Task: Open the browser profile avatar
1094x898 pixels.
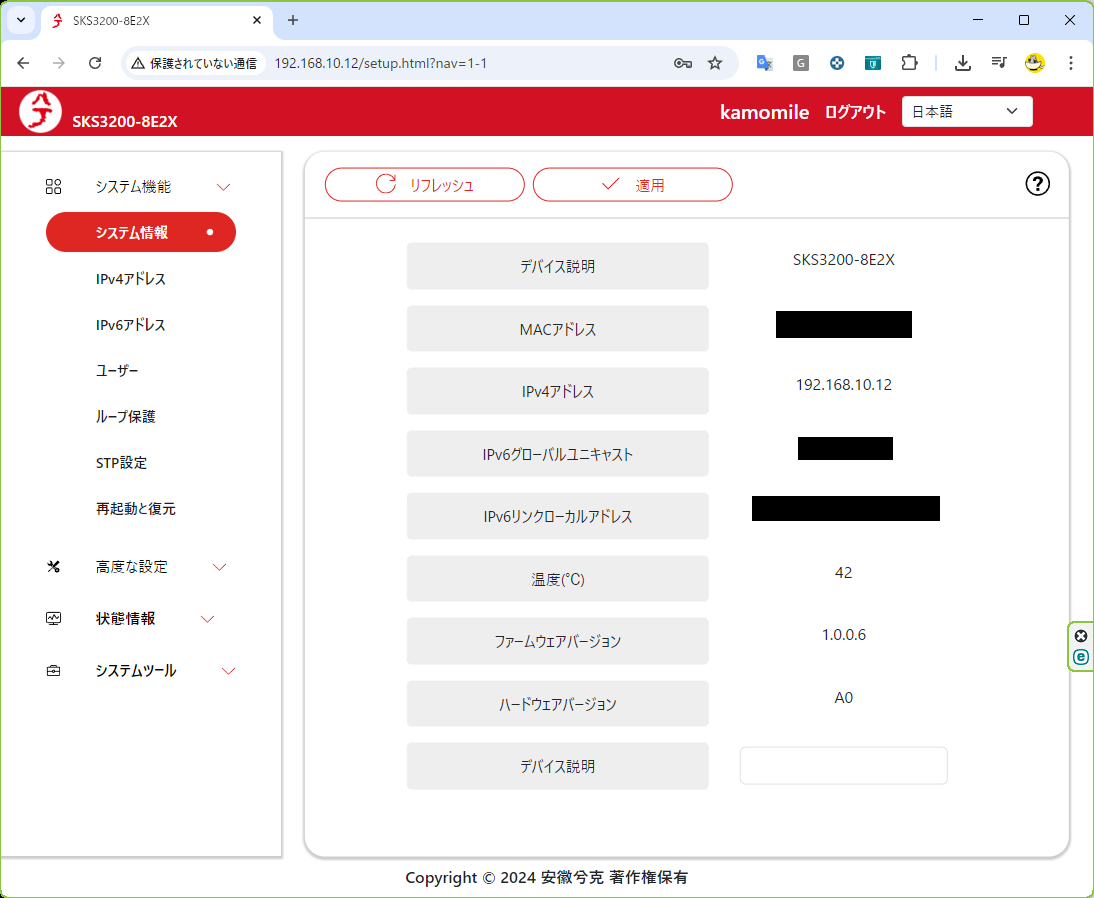Action: [1035, 63]
